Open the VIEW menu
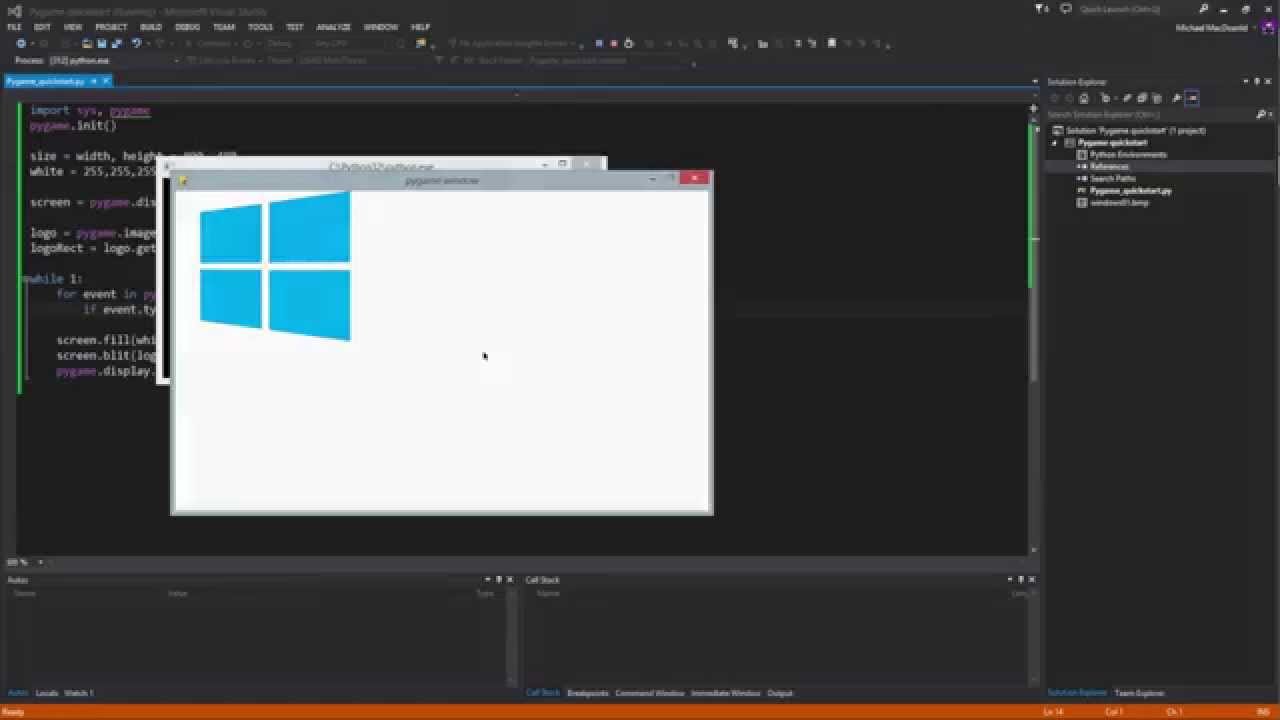Viewport: 1280px width, 720px height. [73, 27]
